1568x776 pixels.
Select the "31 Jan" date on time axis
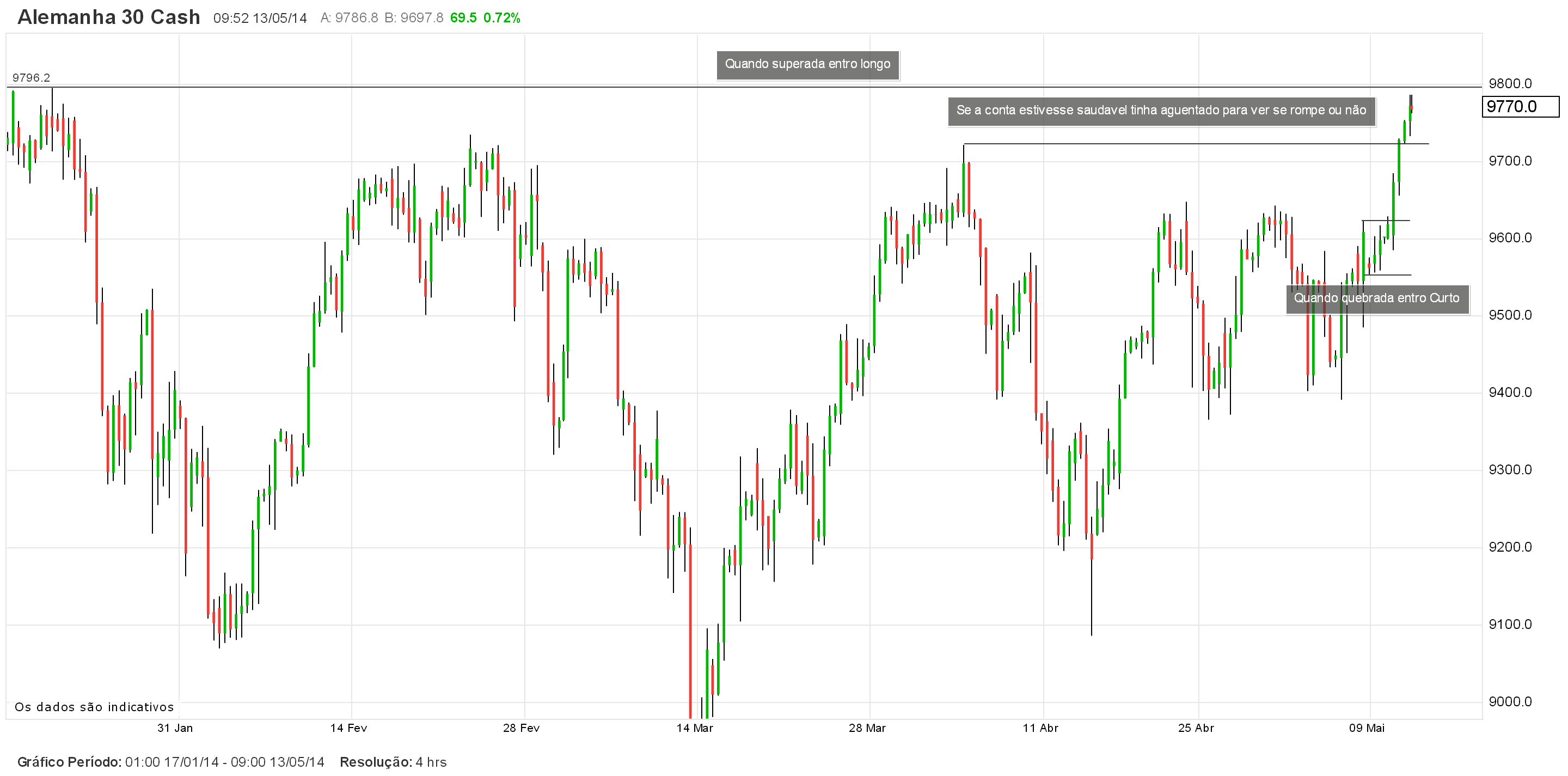point(175,728)
